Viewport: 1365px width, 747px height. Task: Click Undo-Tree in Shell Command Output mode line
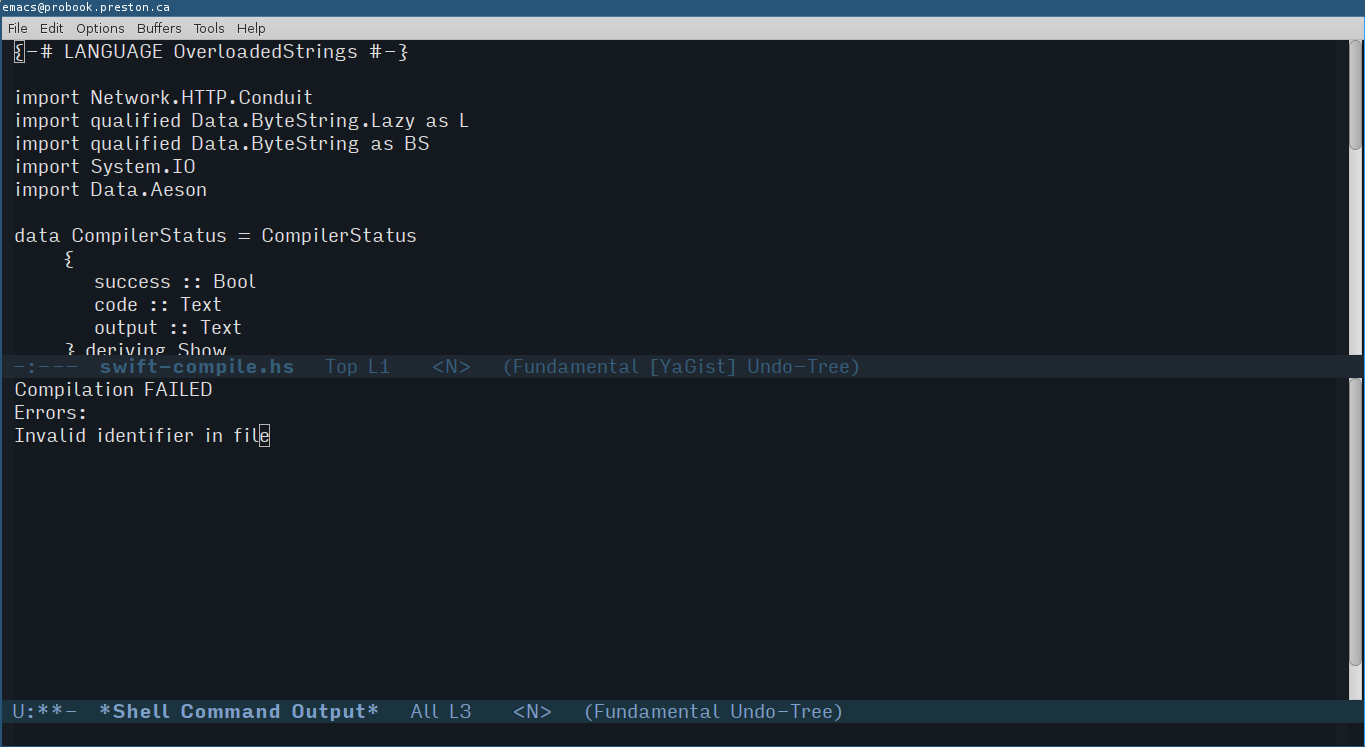[x=781, y=712]
